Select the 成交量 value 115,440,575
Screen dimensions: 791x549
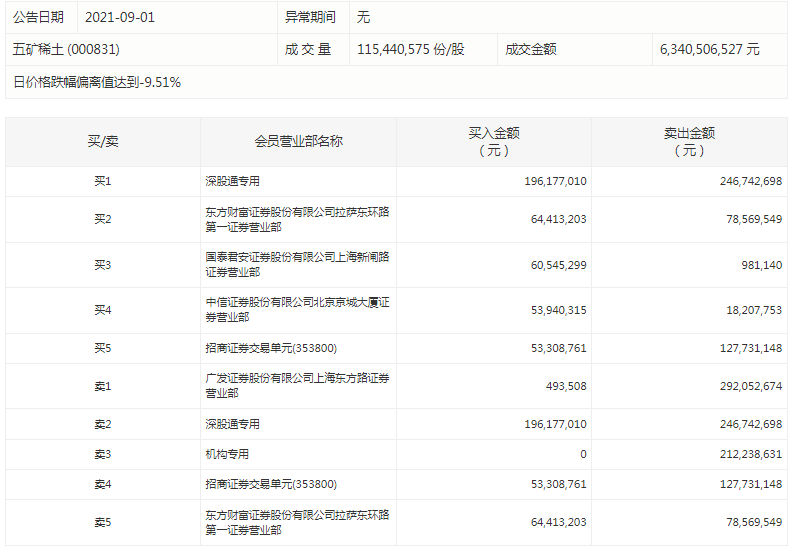coord(410,49)
